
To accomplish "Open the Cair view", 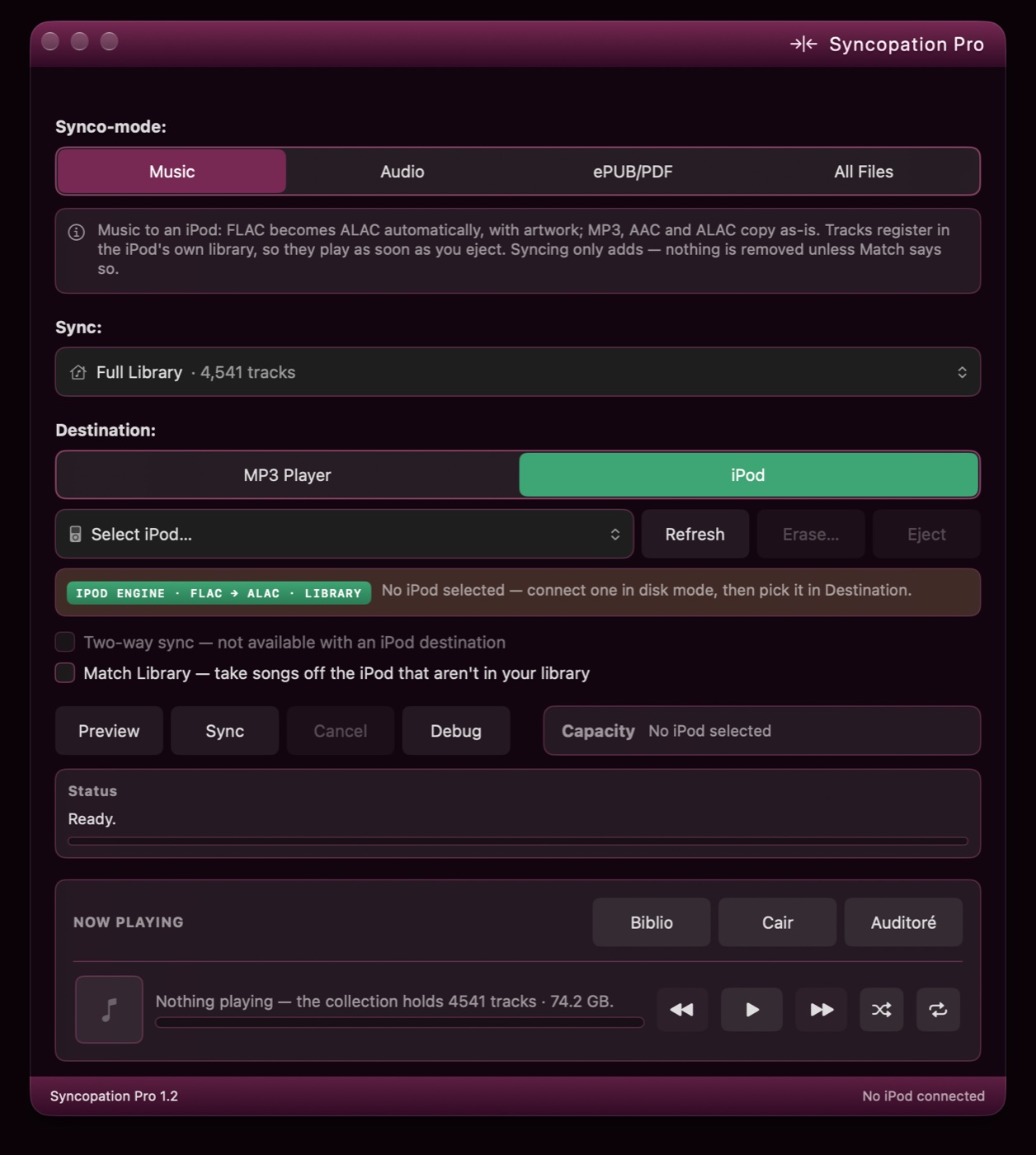I will point(777,922).
